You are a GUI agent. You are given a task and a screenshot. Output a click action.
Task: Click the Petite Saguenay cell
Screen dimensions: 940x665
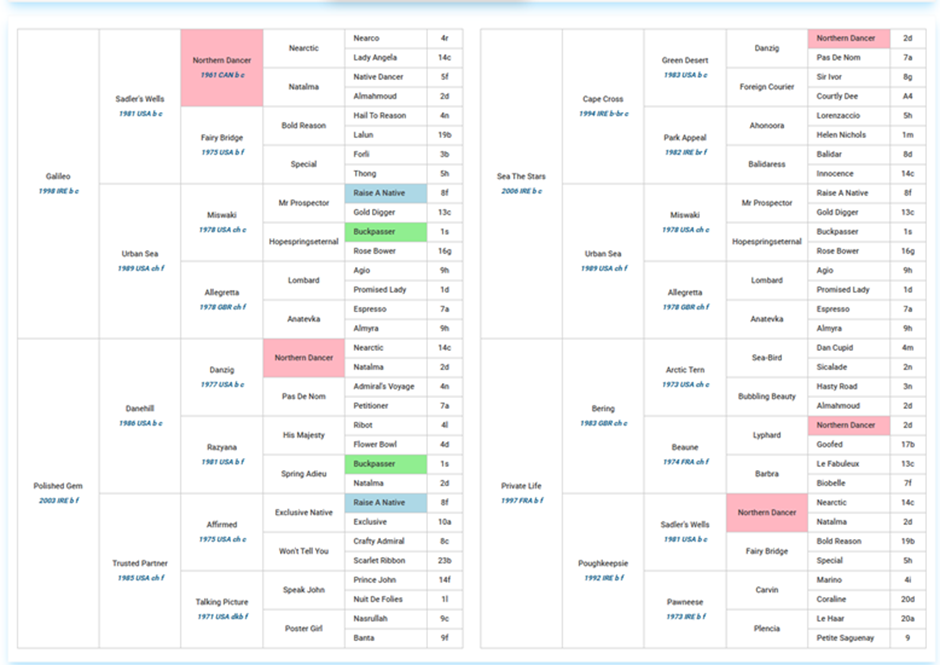coord(845,638)
